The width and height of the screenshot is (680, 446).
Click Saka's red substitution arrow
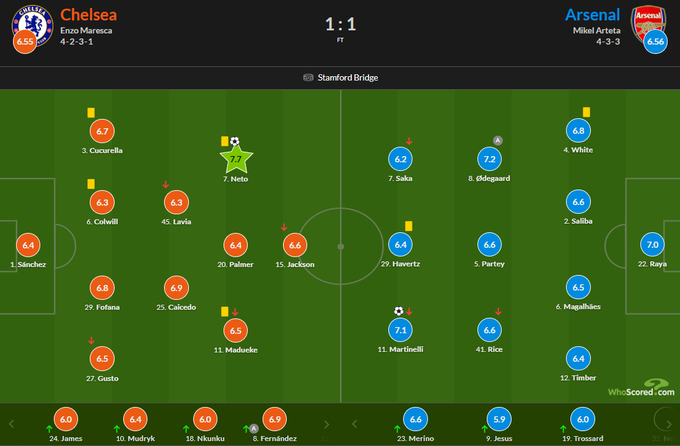tap(408, 141)
